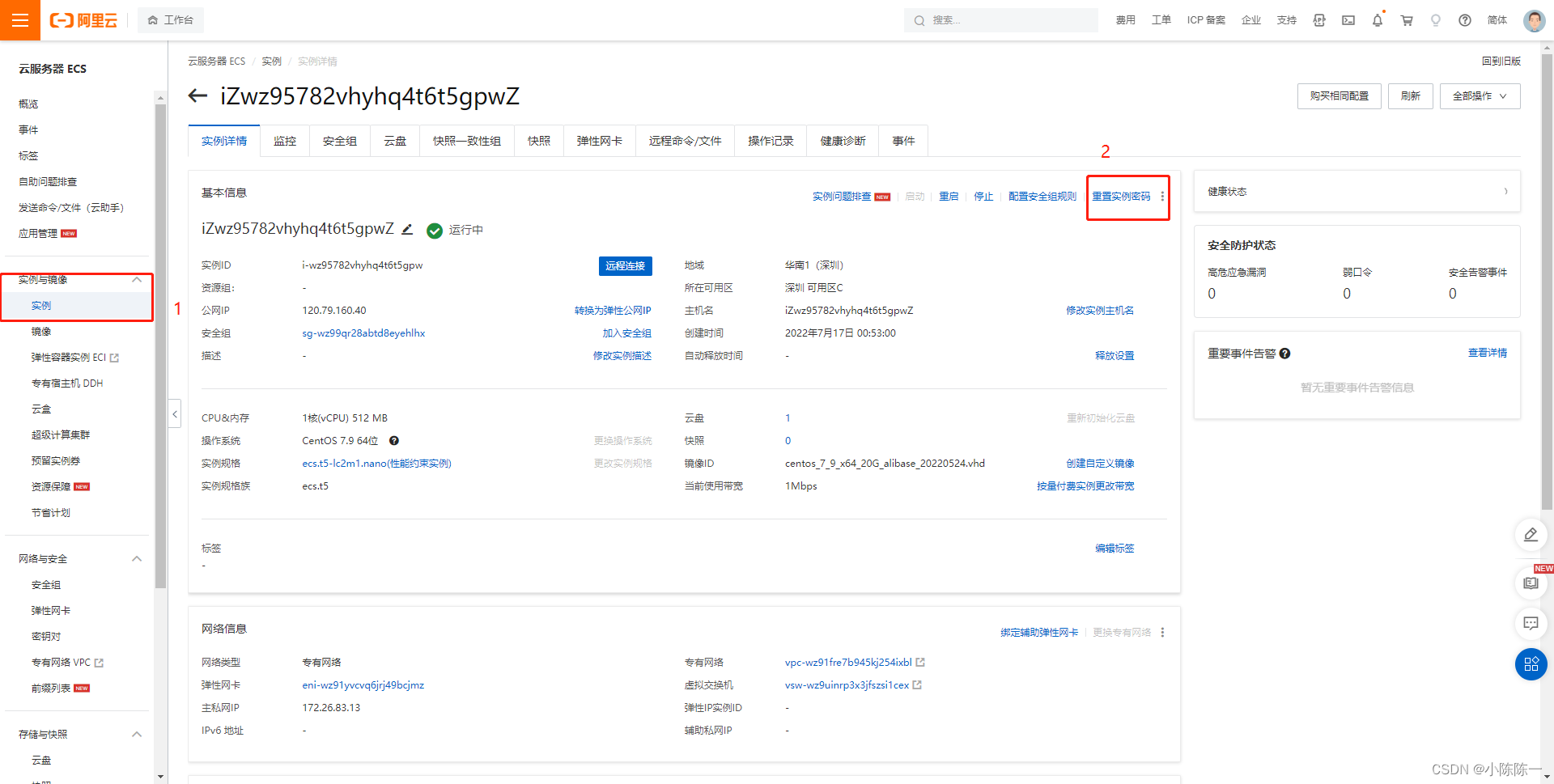Open the notifications bell
Screen dimensions: 1554x784
tap(1378, 20)
